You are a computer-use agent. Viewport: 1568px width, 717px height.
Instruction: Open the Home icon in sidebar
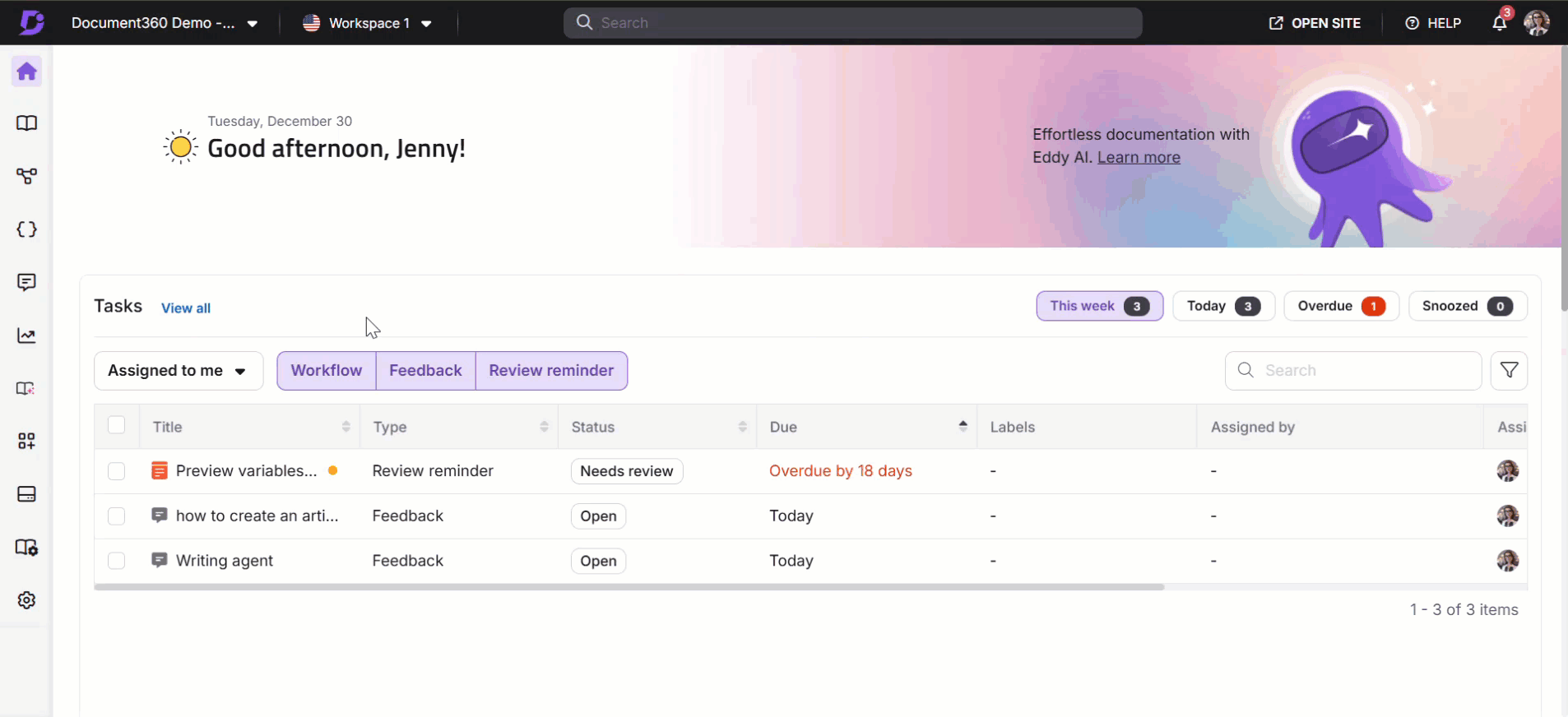(26, 72)
